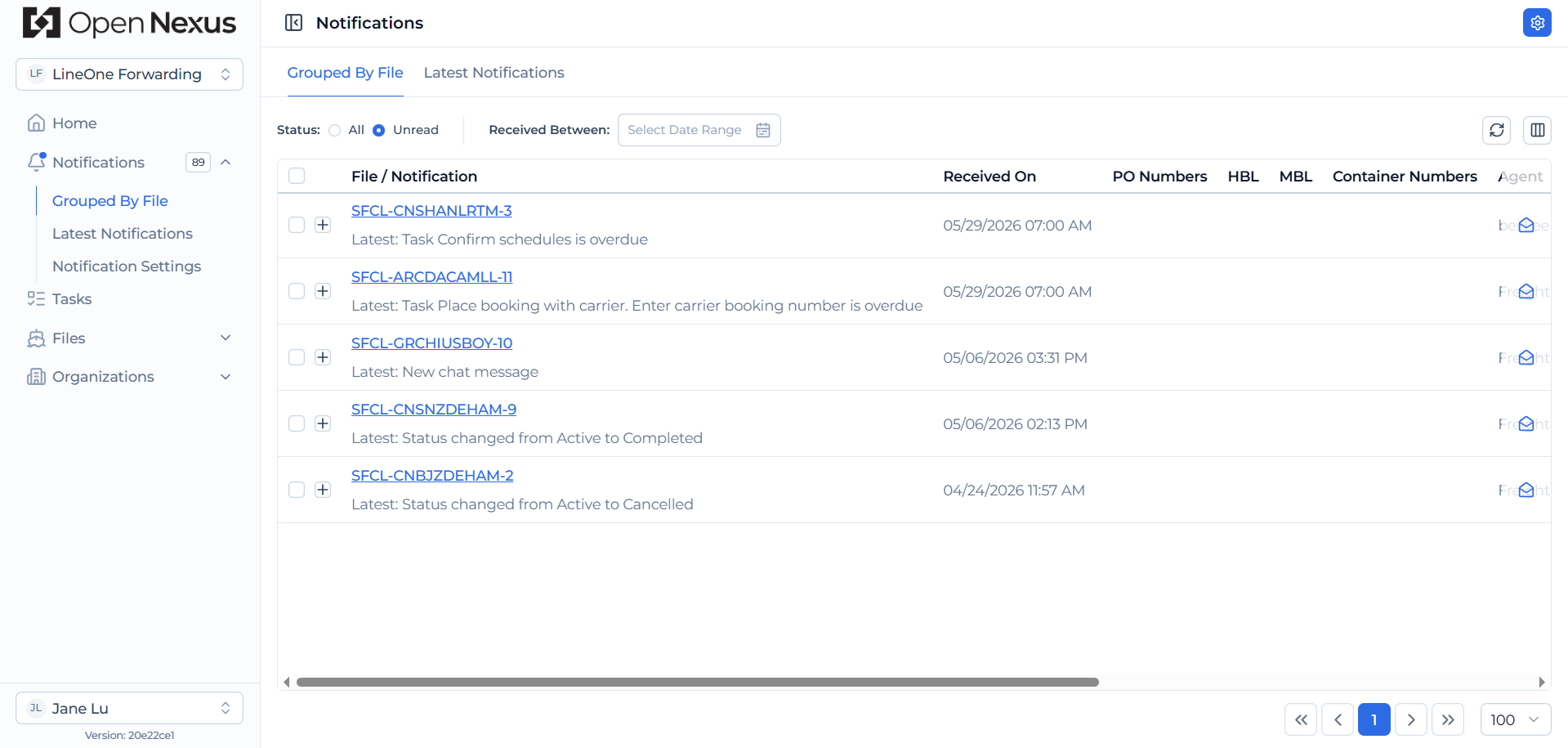Click scrollbar right arrow
Screen dimensions: 1568x748
(1542, 682)
